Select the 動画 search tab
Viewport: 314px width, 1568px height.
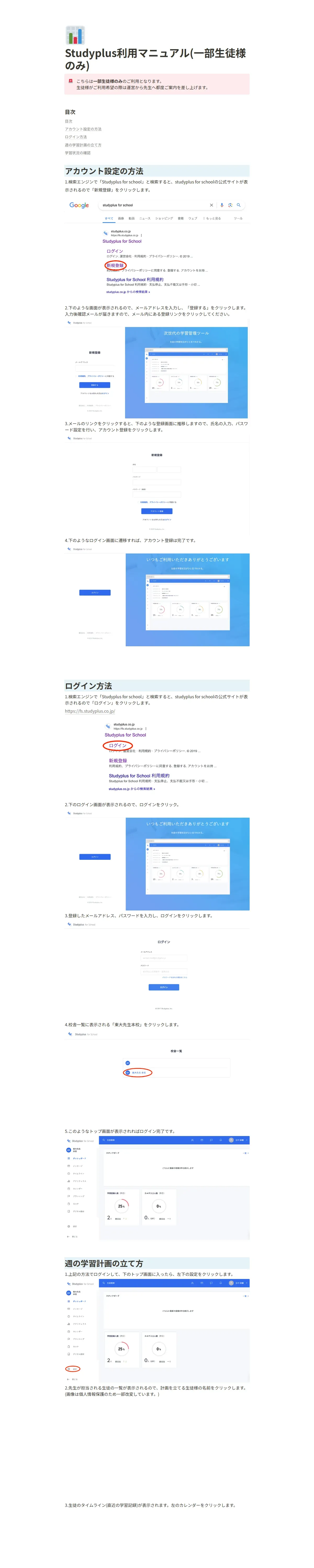click(x=131, y=218)
